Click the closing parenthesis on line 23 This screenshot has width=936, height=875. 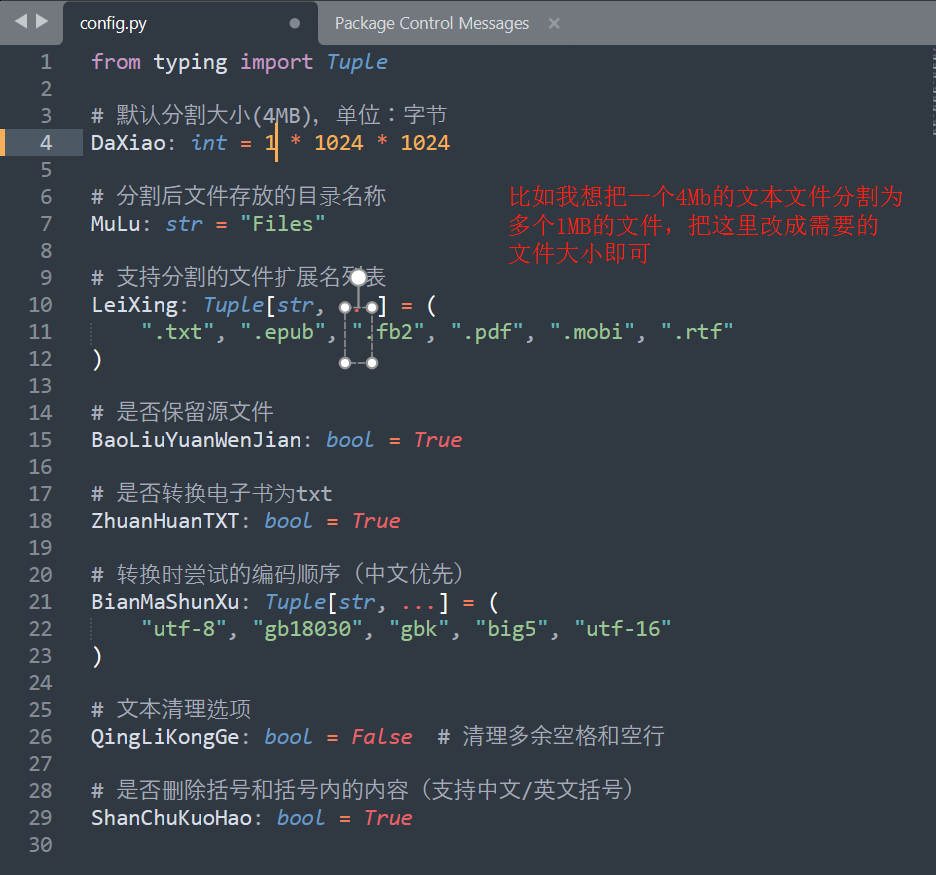coord(97,657)
